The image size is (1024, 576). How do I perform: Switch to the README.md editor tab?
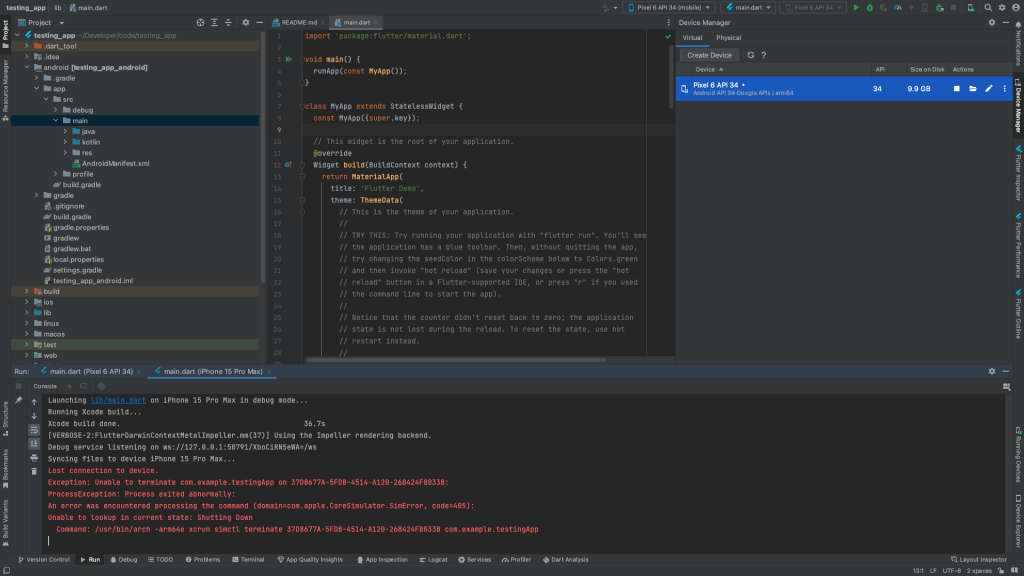(301, 22)
